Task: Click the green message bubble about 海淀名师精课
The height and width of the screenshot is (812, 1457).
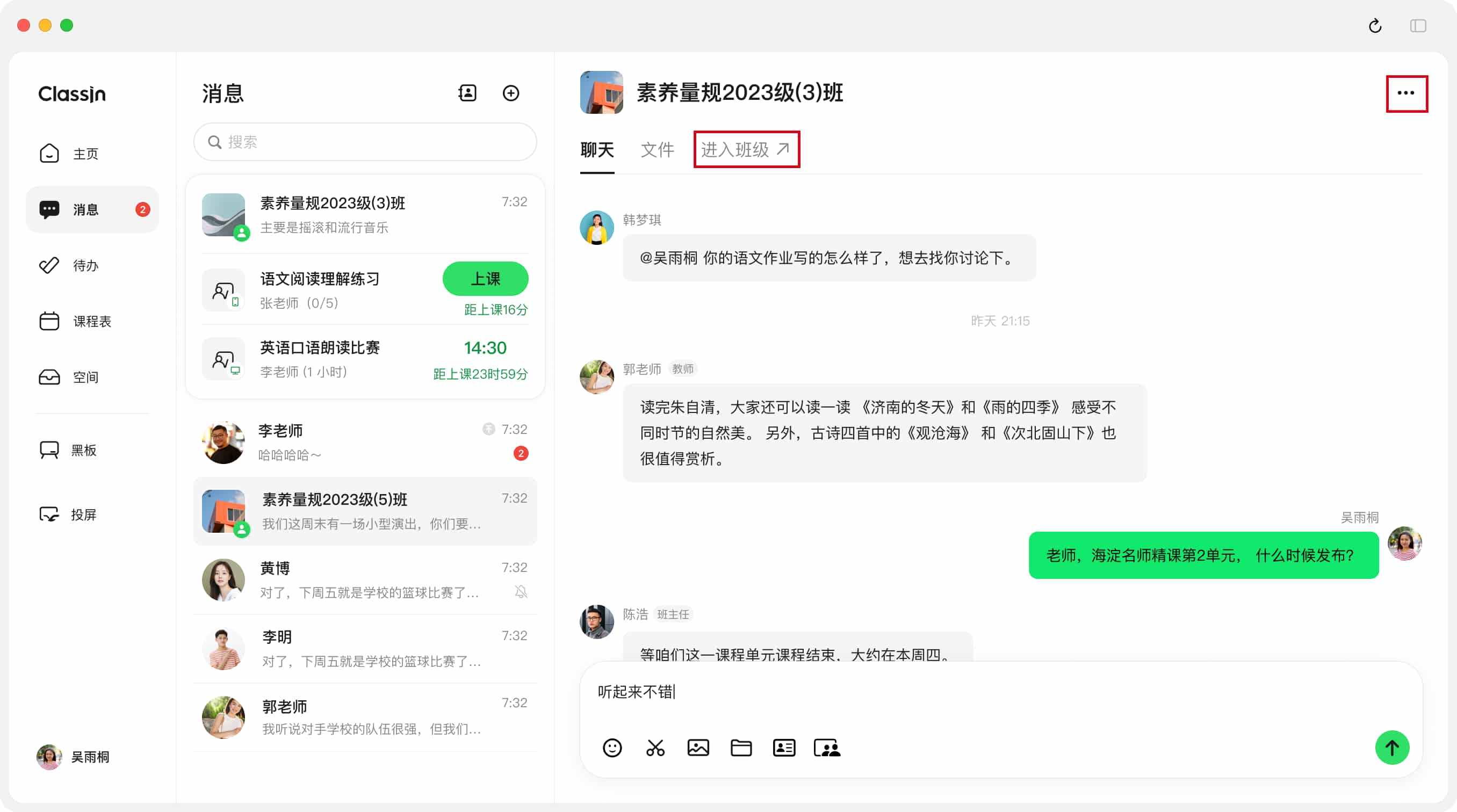Action: tap(1203, 555)
